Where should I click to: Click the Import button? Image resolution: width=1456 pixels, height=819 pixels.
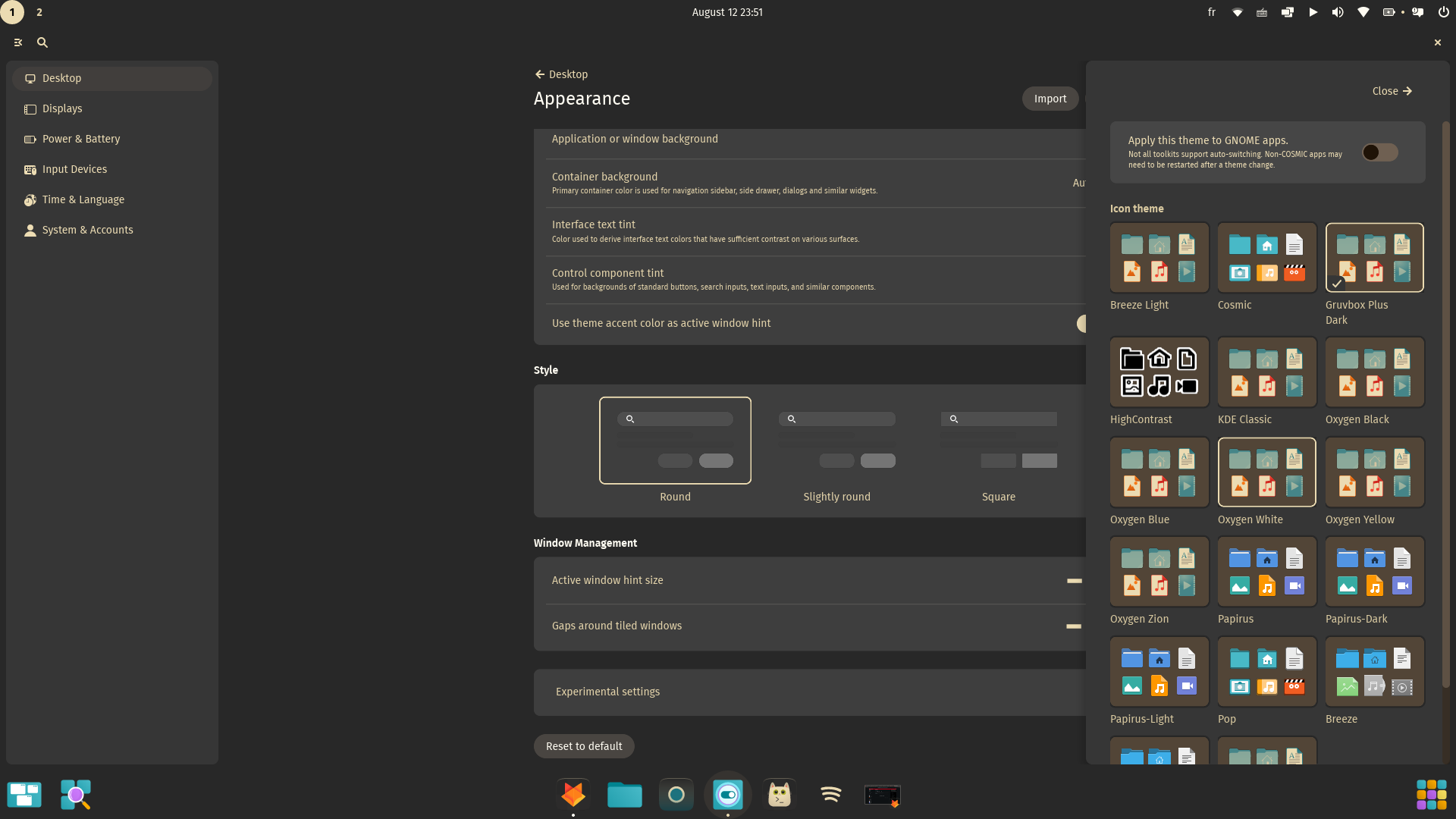1050,99
